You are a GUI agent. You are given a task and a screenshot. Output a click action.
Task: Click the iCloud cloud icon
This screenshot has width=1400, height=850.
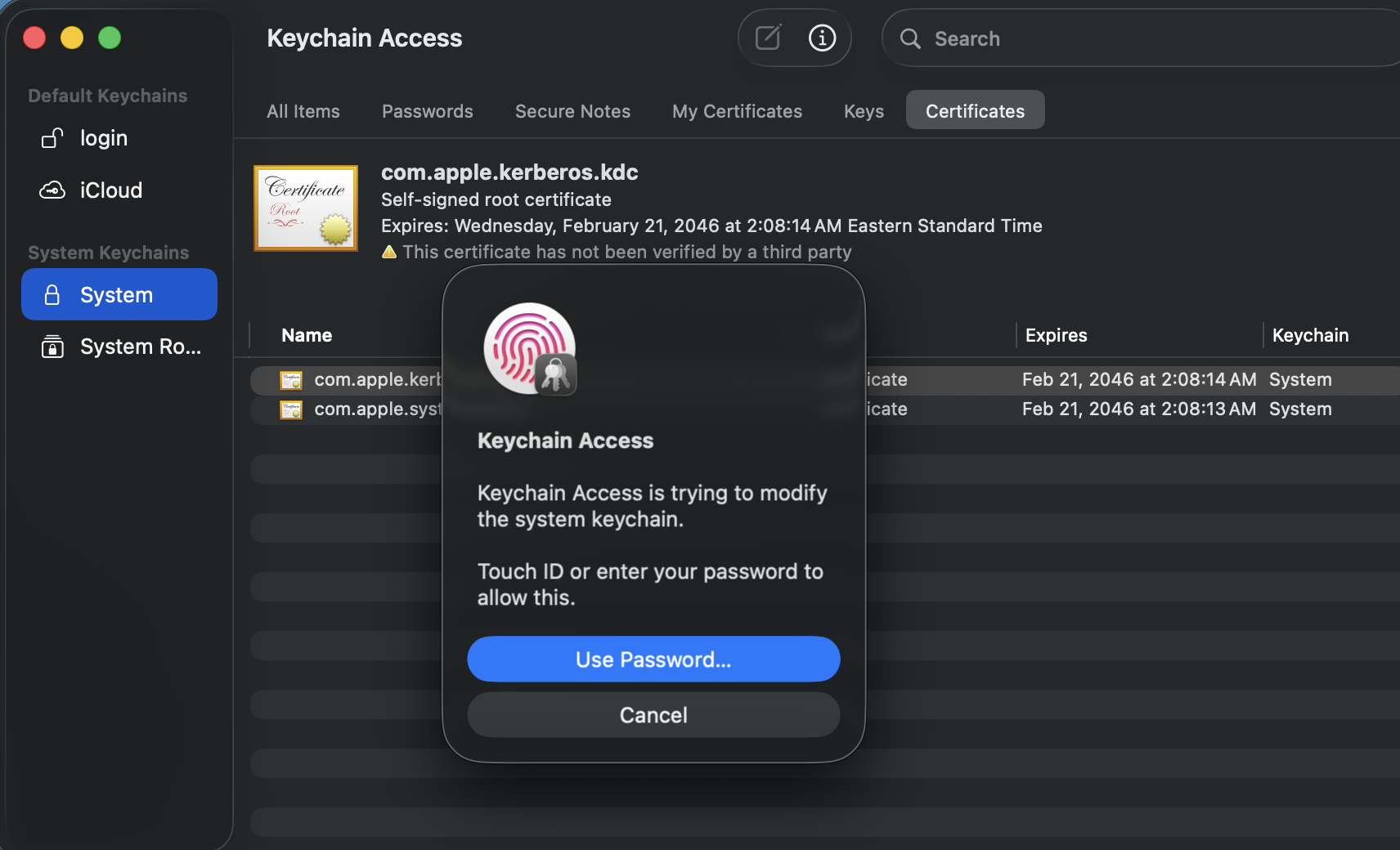click(52, 190)
